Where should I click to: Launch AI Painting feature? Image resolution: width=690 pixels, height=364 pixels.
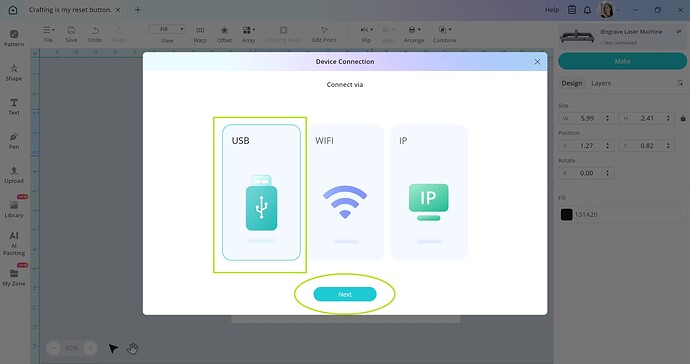(x=14, y=243)
